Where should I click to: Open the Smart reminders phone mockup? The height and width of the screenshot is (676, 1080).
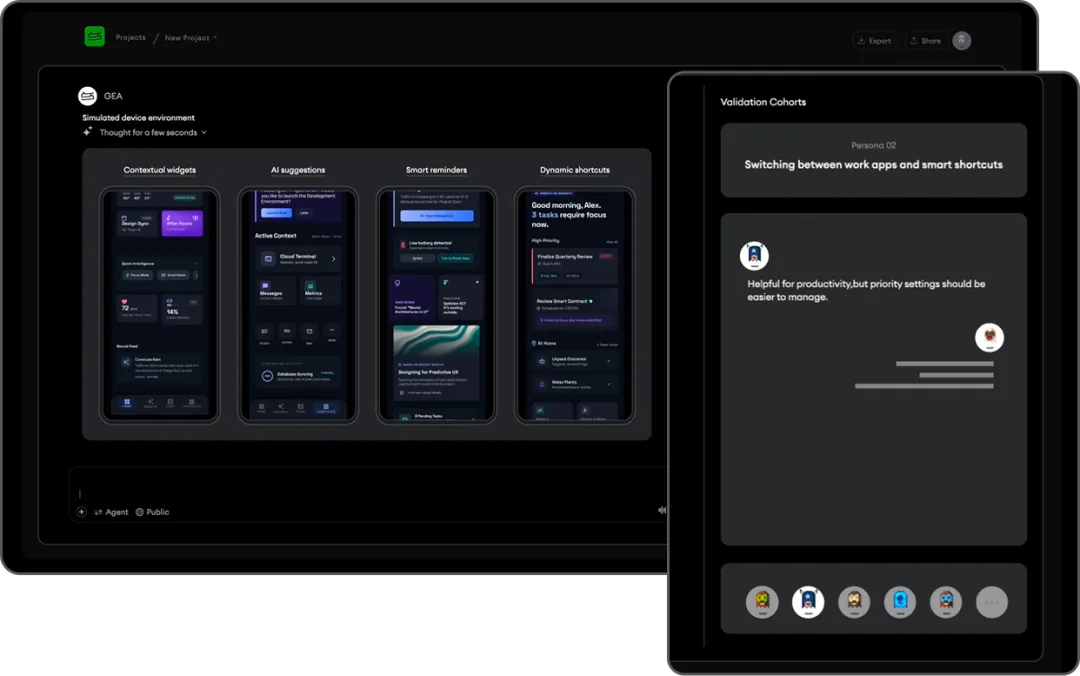tap(436, 305)
